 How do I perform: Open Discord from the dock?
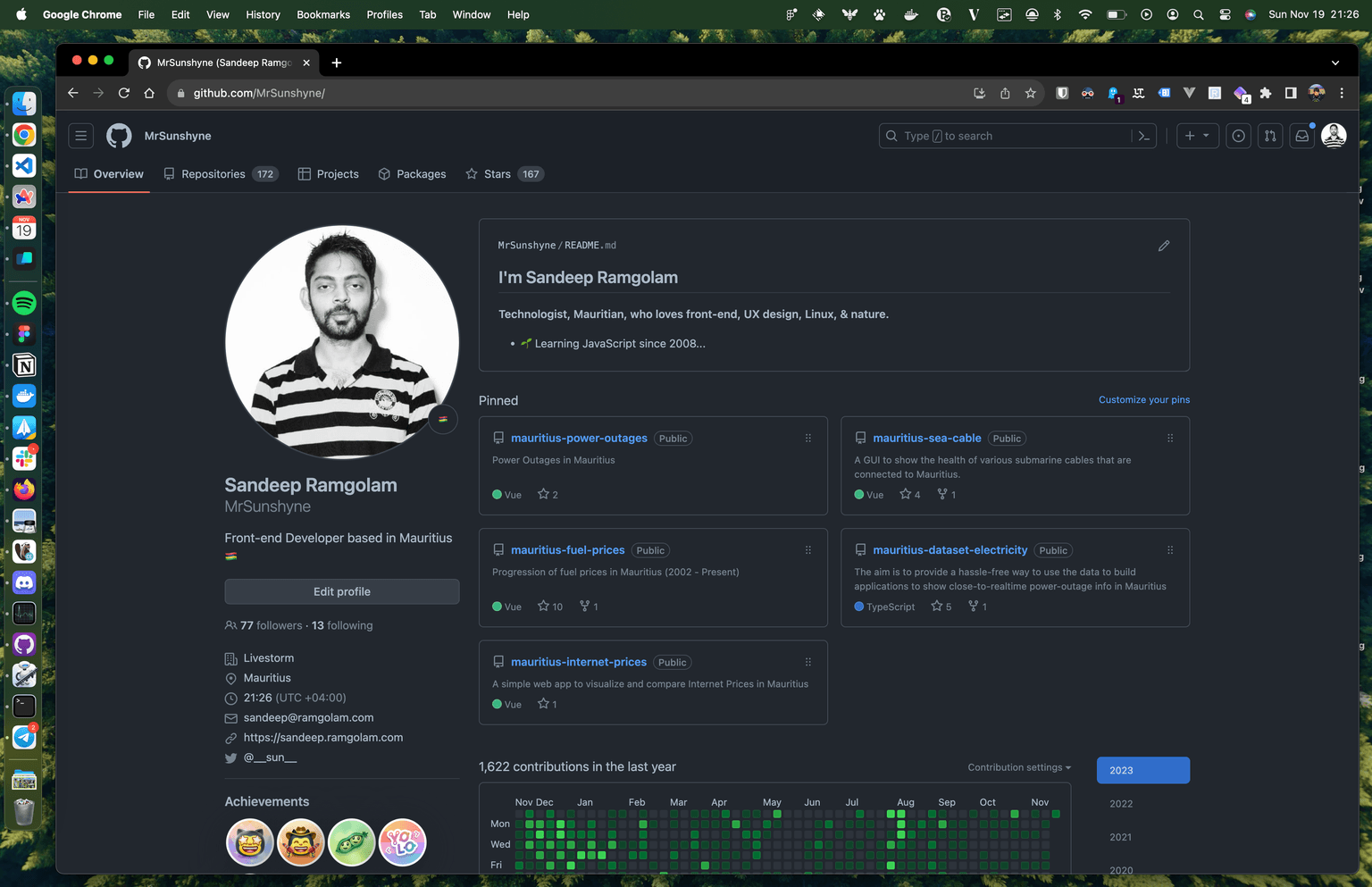[24, 582]
